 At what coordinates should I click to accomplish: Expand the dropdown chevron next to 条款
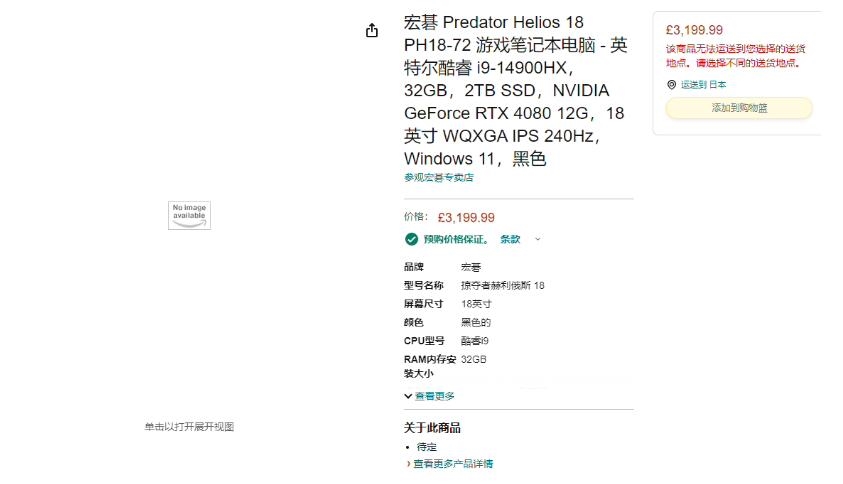(x=538, y=239)
